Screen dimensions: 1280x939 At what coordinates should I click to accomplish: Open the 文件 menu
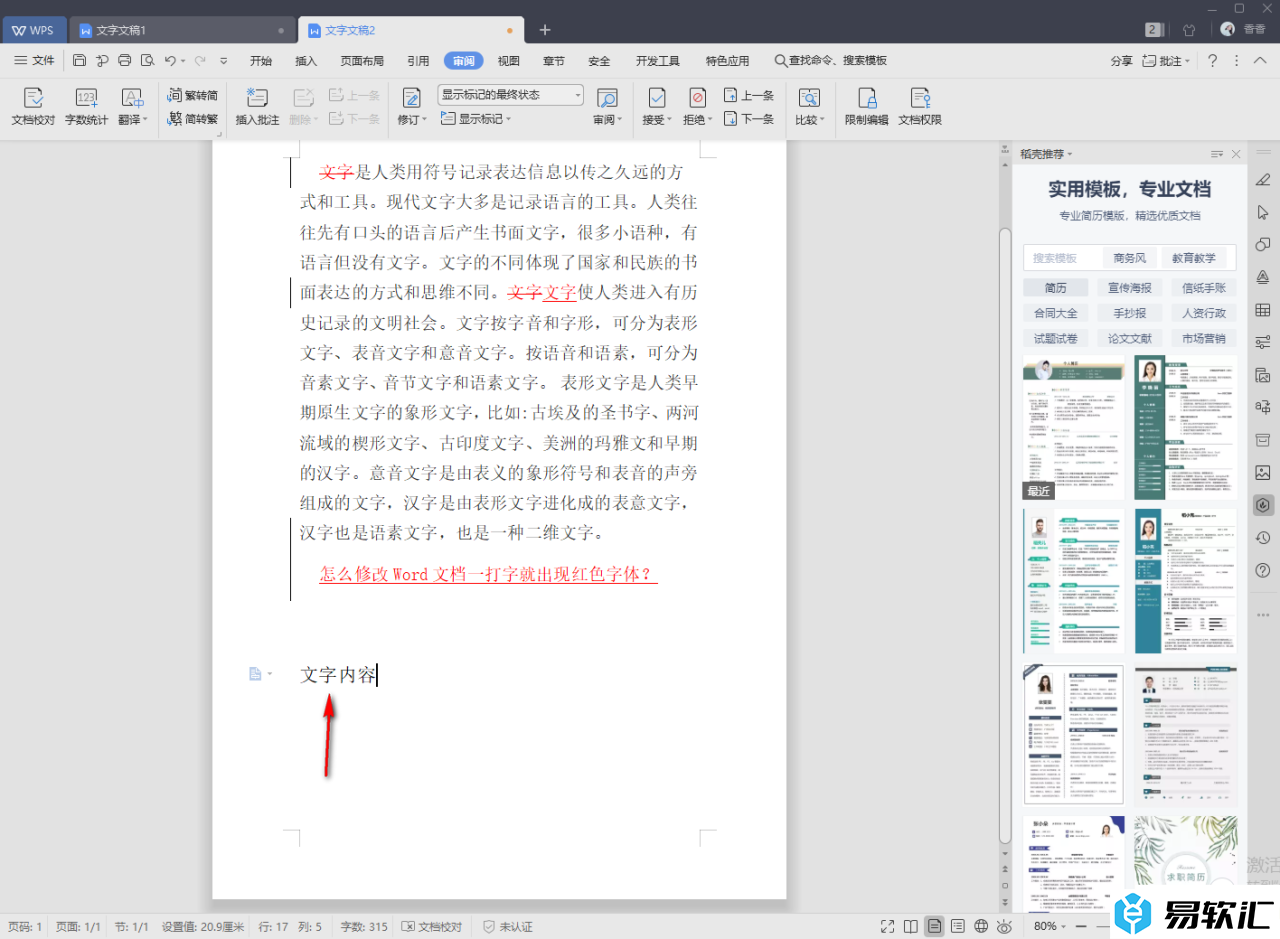(x=35, y=61)
